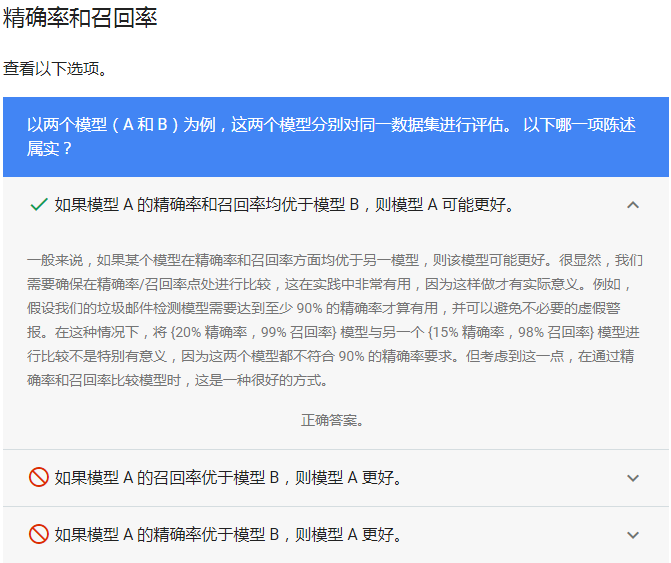Collapse the expanded first answer using the up chevron
Image resolution: width=671 pixels, height=563 pixels.
pyautogui.click(x=632, y=205)
